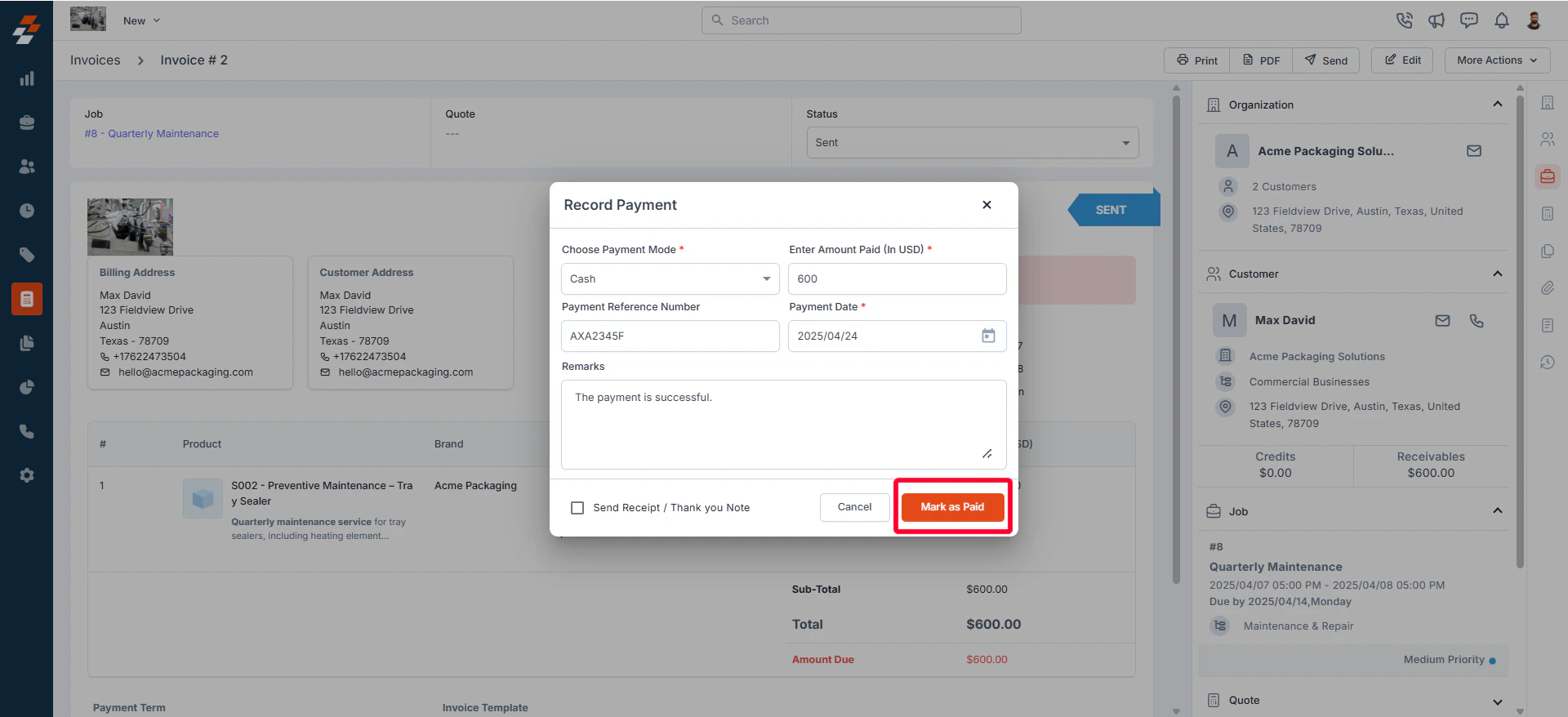Open the dashboard chart icon in sidebar
The height and width of the screenshot is (717, 1568).
[x=27, y=78]
